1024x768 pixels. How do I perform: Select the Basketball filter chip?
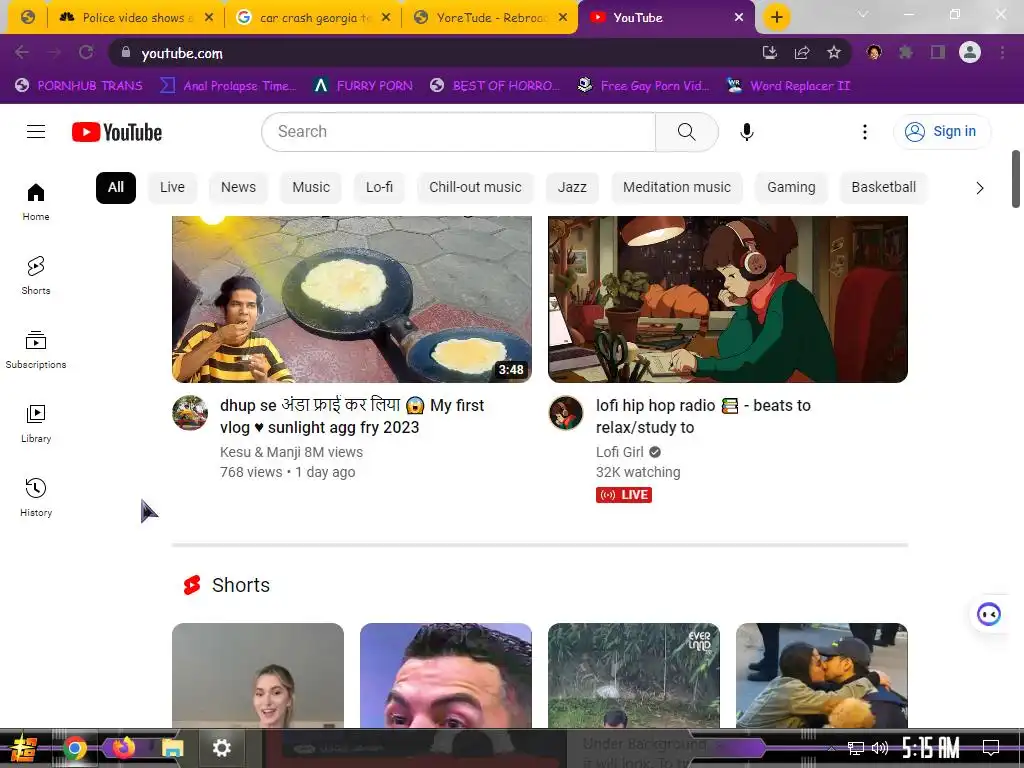(884, 187)
